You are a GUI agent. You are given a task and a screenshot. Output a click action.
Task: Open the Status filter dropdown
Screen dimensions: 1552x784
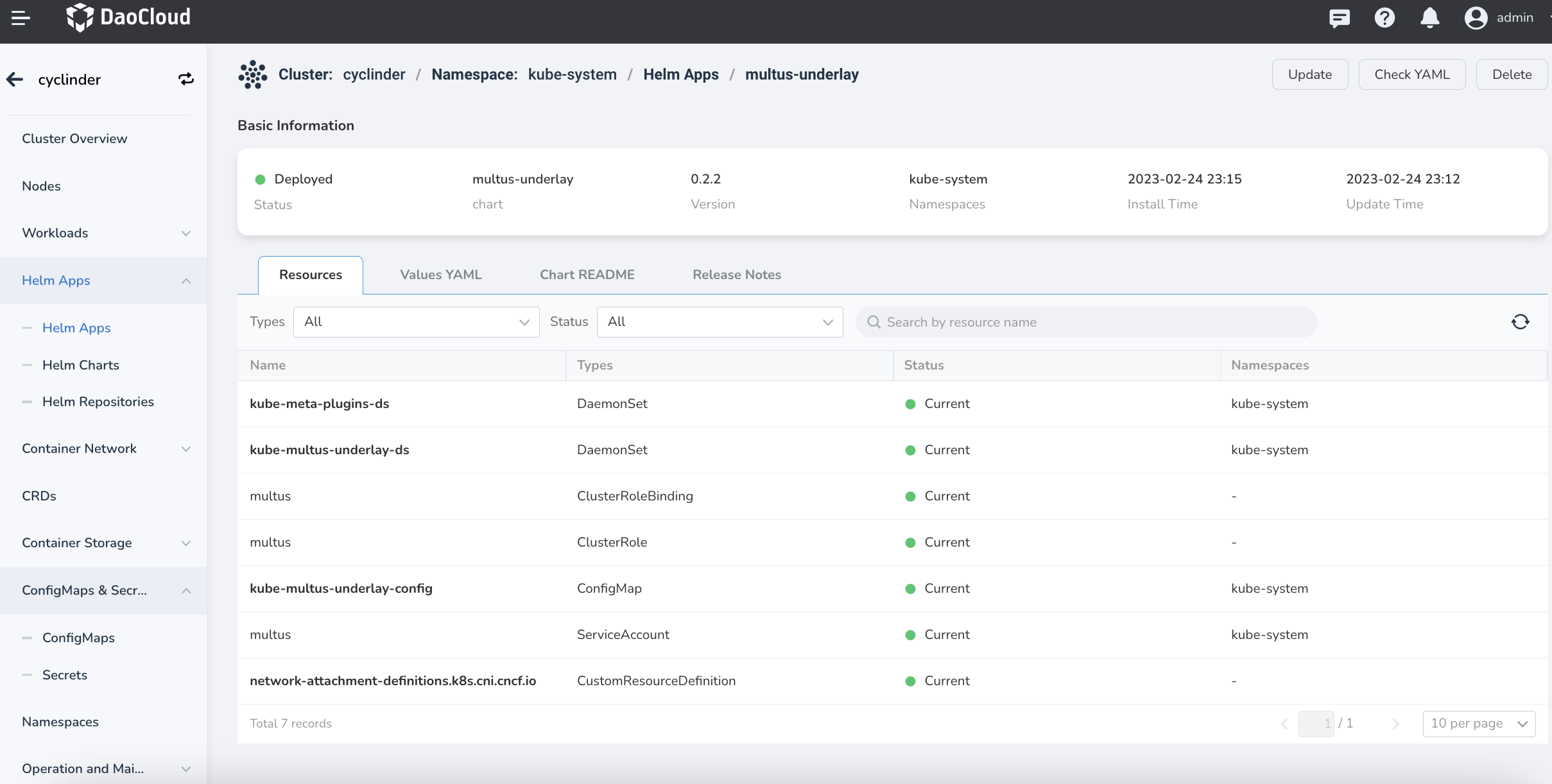pos(720,322)
